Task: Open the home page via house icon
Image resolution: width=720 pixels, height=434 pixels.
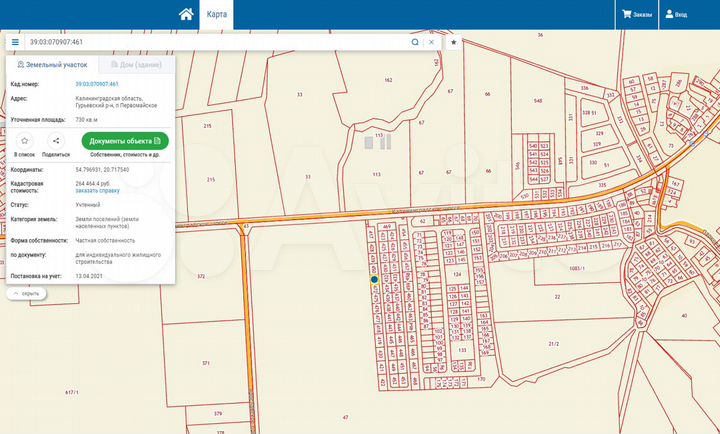Action: (x=185, y=14)
